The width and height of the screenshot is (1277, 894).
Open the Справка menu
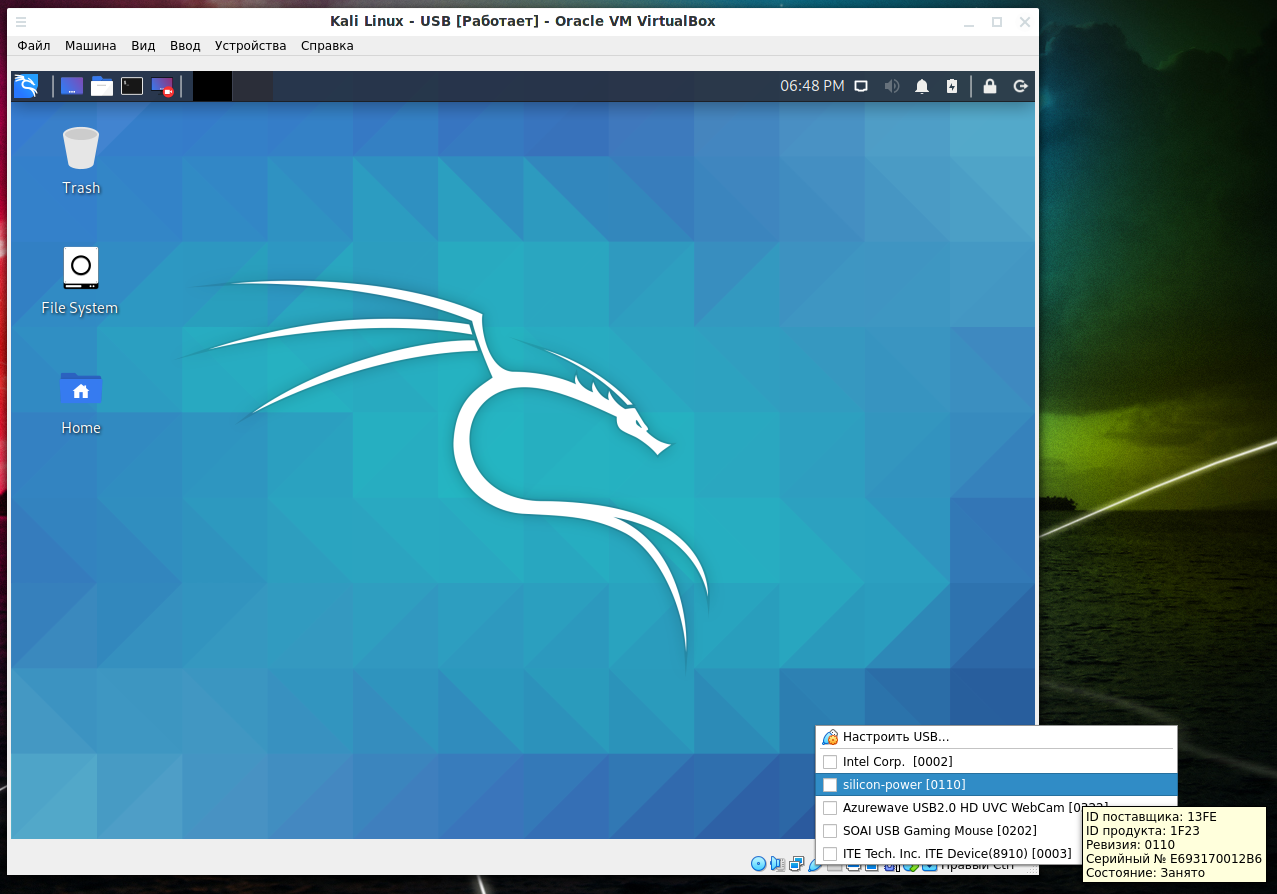(x=327, y=45)
